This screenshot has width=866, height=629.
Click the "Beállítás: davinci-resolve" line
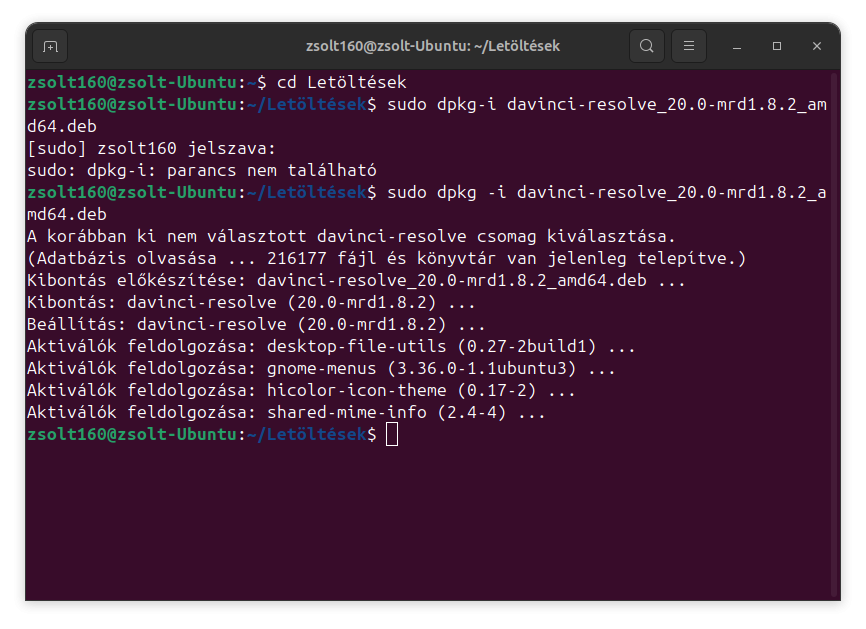click(x=256, y=324)
